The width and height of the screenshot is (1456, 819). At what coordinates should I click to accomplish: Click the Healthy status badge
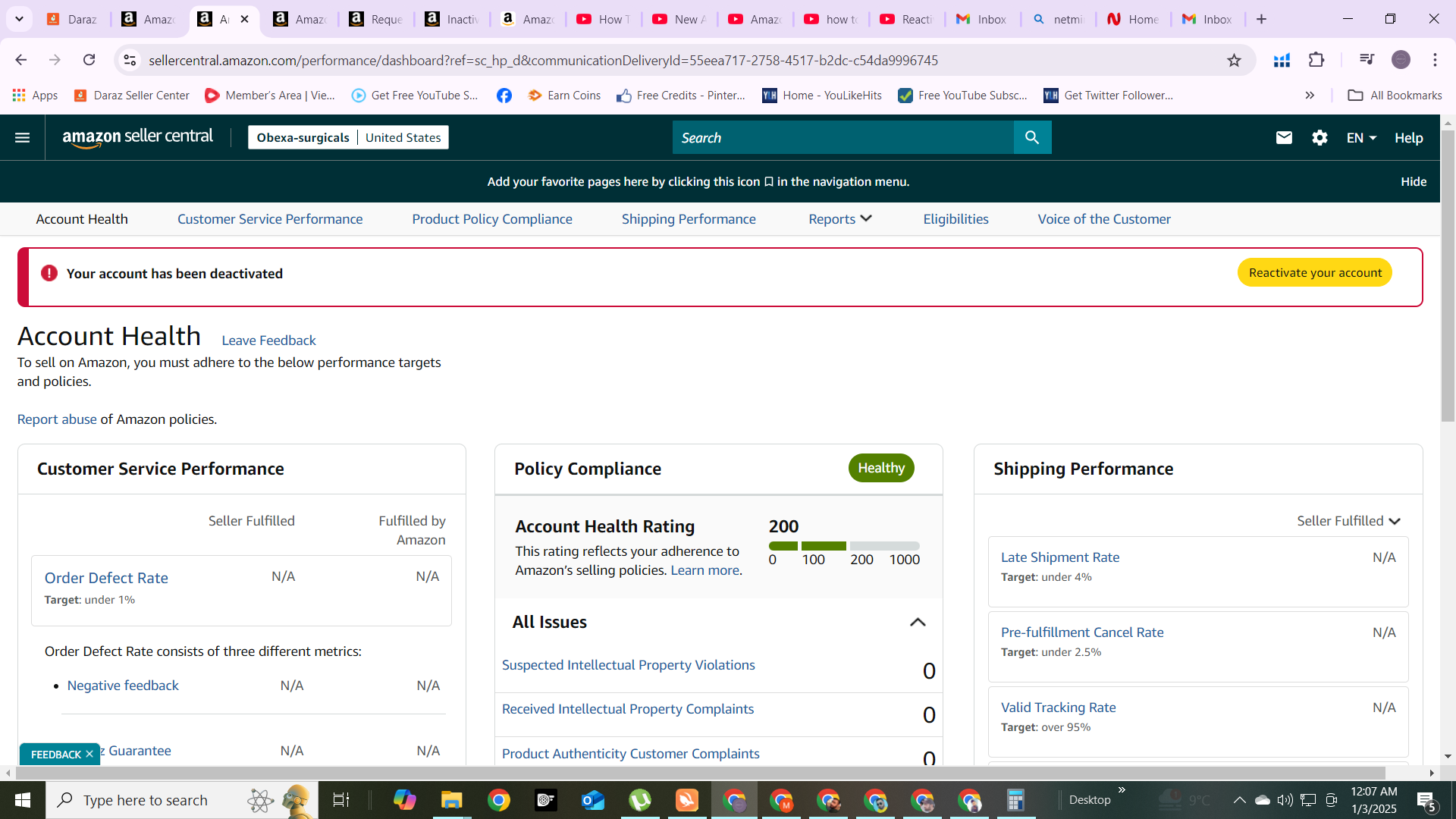pyautogui.click(x=881, y=468)
